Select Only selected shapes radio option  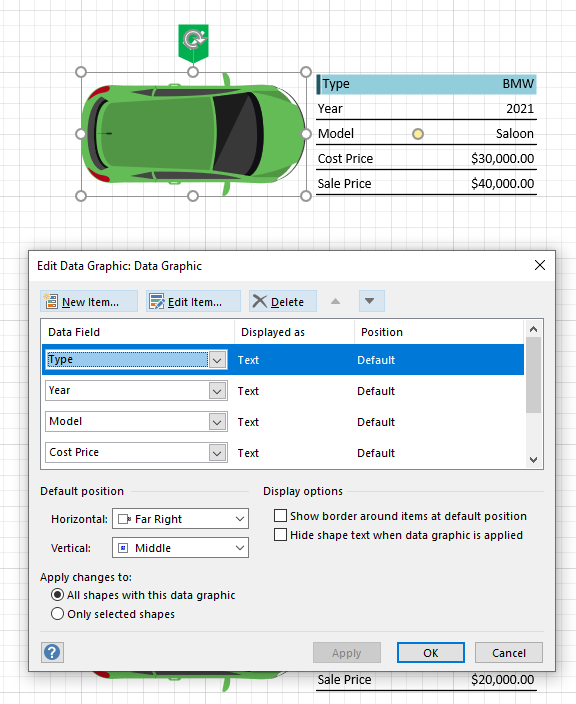pyautogui.click(x=57, y=613)
